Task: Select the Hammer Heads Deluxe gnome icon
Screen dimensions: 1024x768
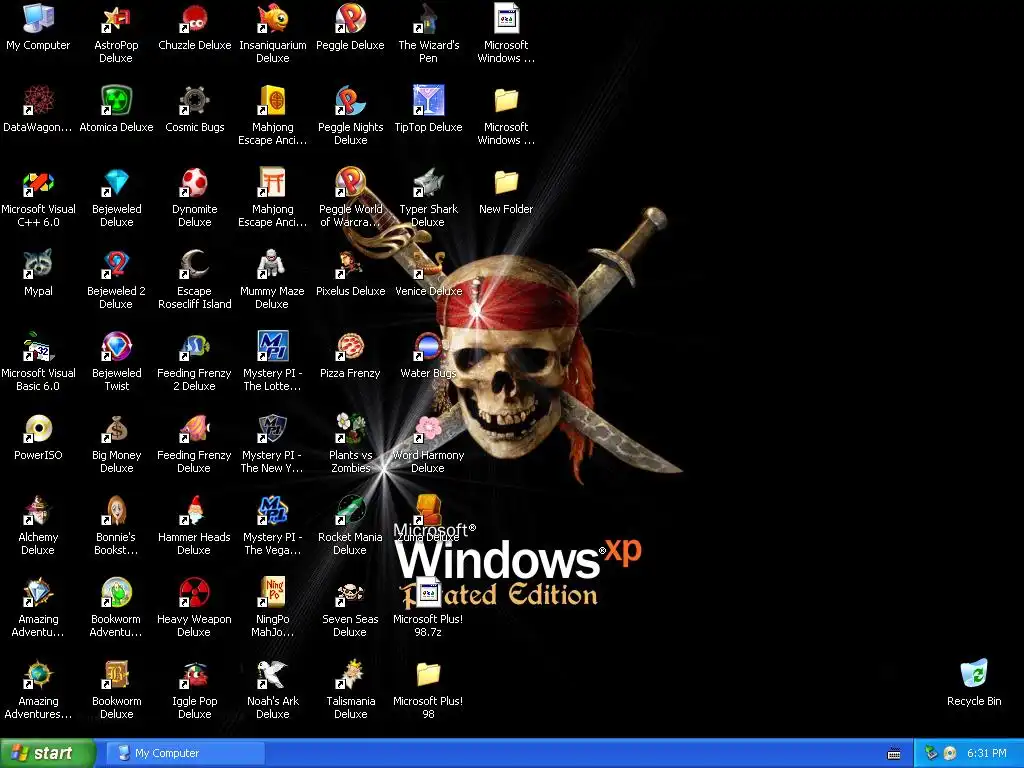Action: (x=195, y=511)
